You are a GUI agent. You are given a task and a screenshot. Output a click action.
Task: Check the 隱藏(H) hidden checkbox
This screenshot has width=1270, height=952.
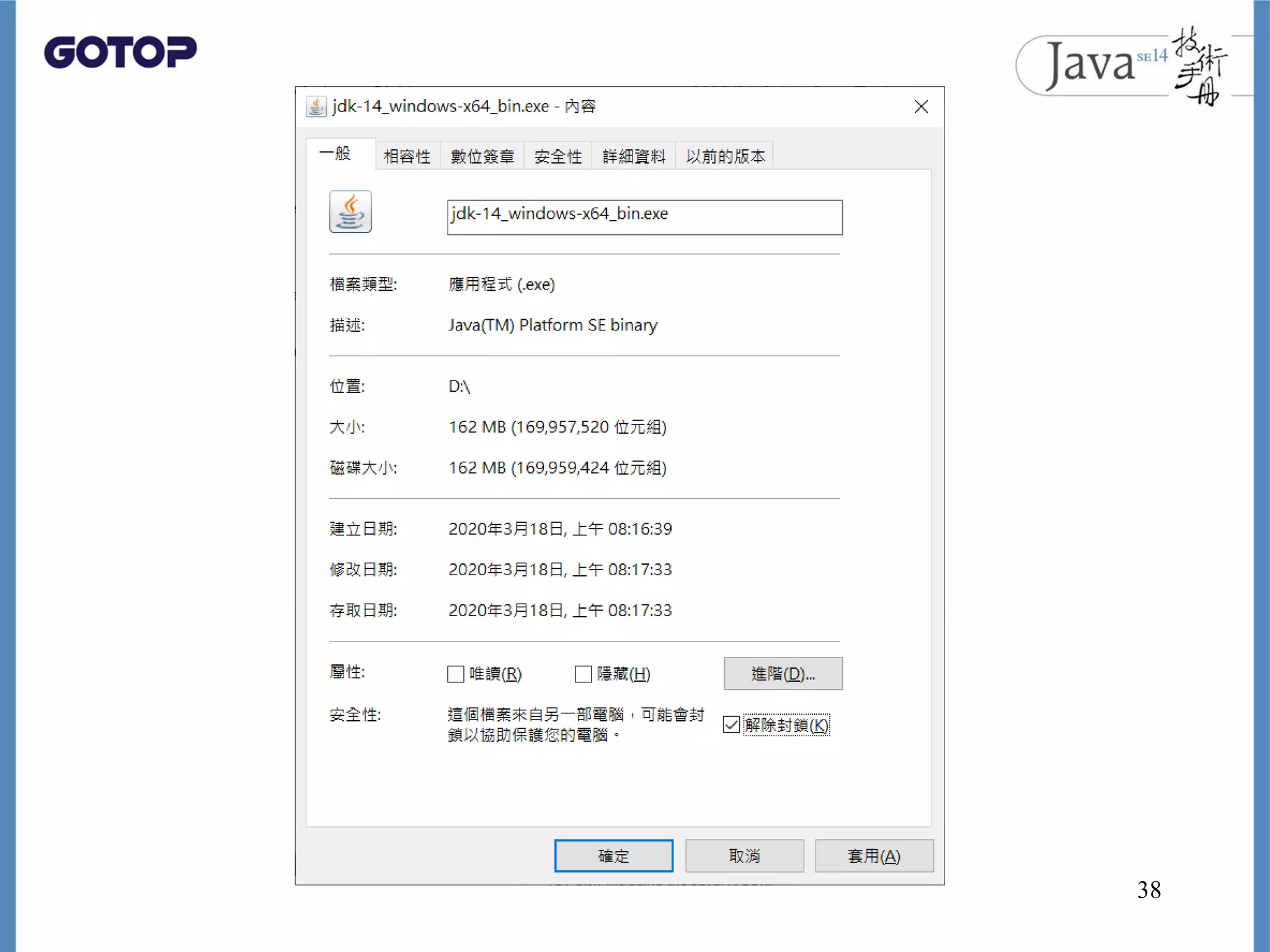click(584, 674)
